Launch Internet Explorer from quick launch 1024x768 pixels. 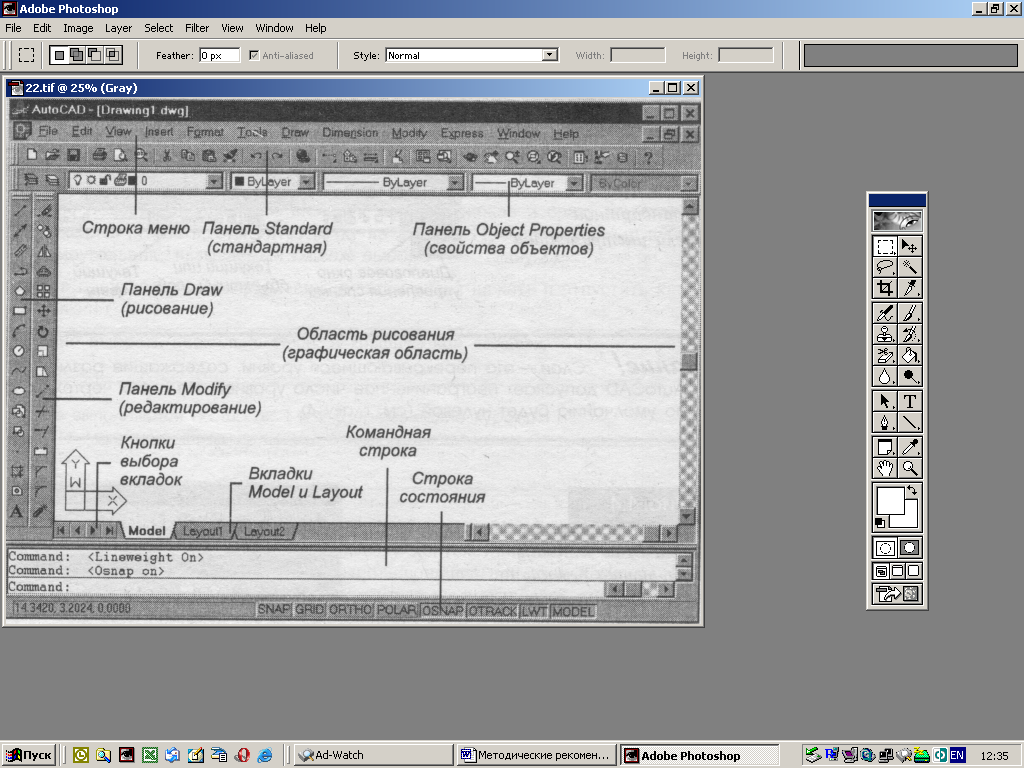pos(264,755)
